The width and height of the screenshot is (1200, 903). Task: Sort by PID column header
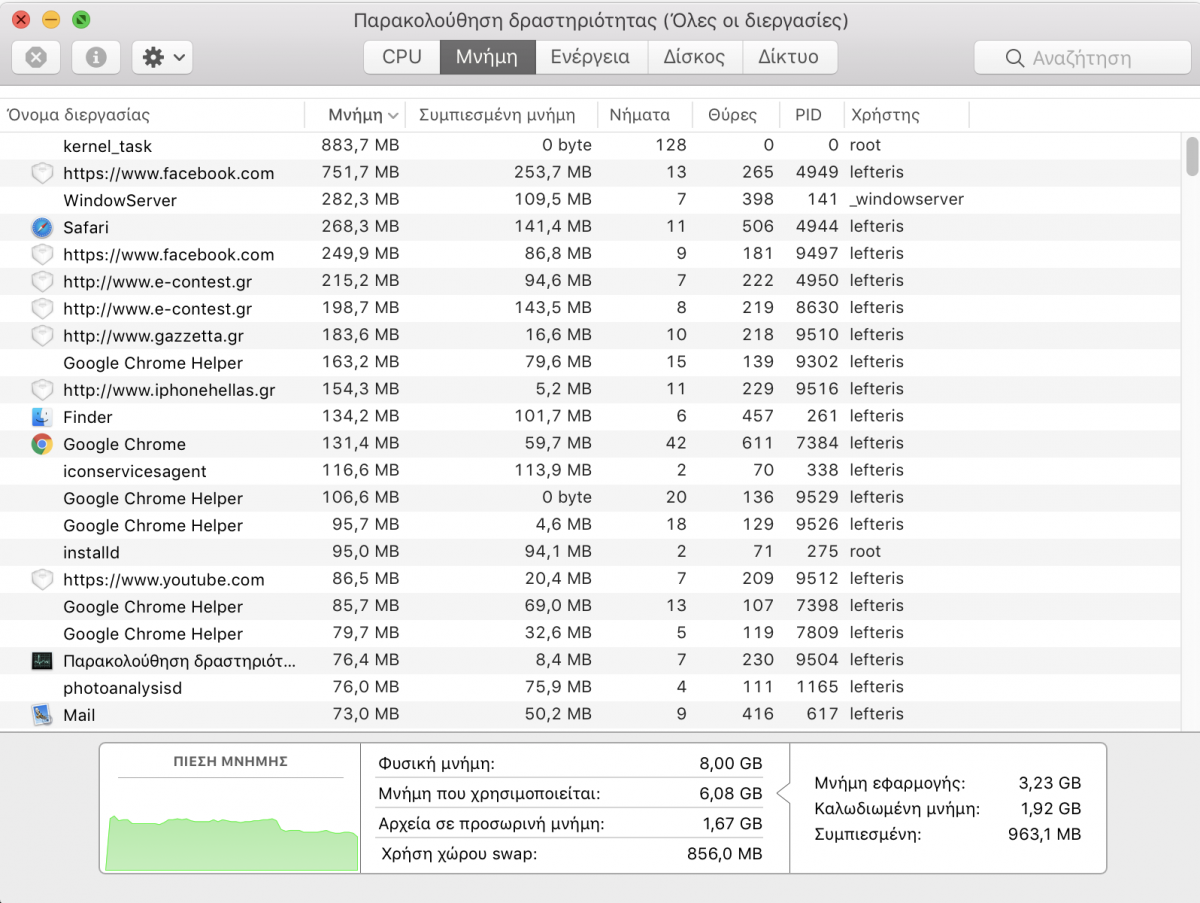[812, 115]
